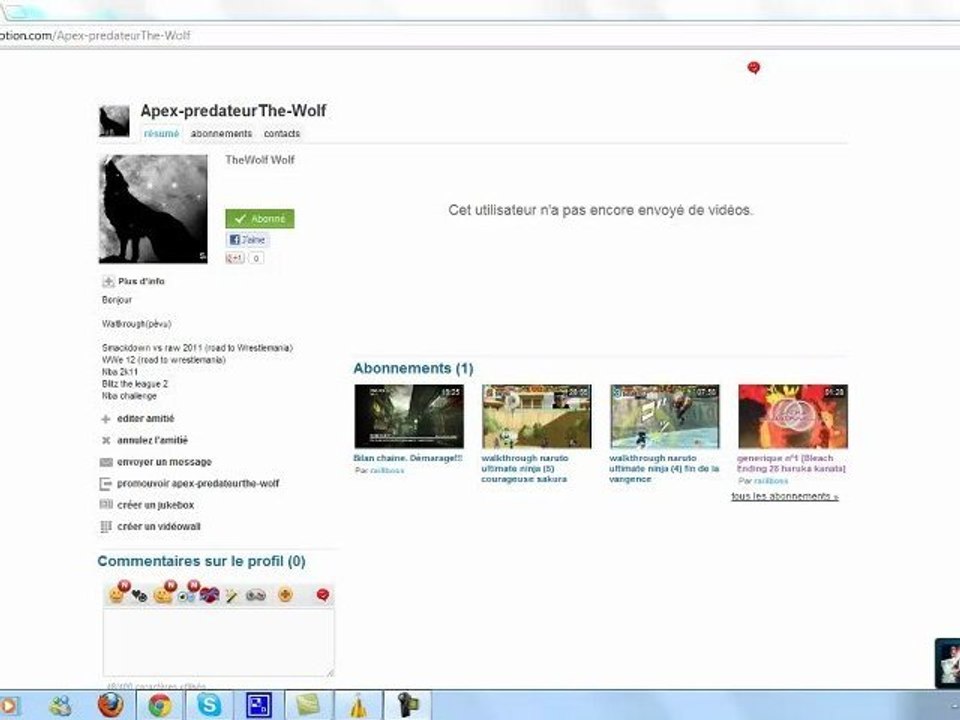Viewport: 960px width, 720px height.
Task: Open the Bilan chaine. Démarage!!! title link
Action: (408, 458)
